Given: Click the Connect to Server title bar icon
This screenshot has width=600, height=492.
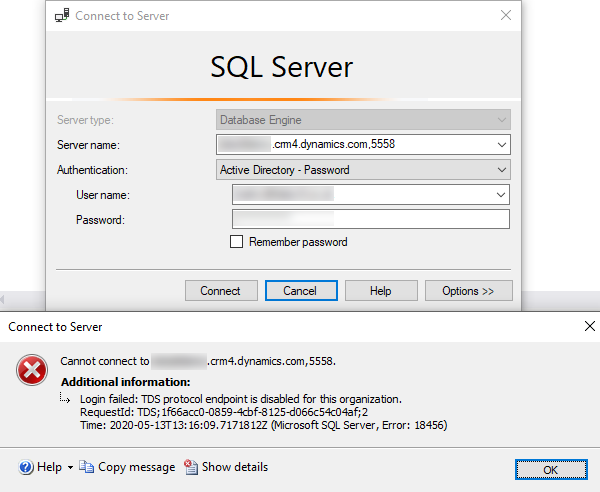Looking at the screenshot, I should click(63, 15).
